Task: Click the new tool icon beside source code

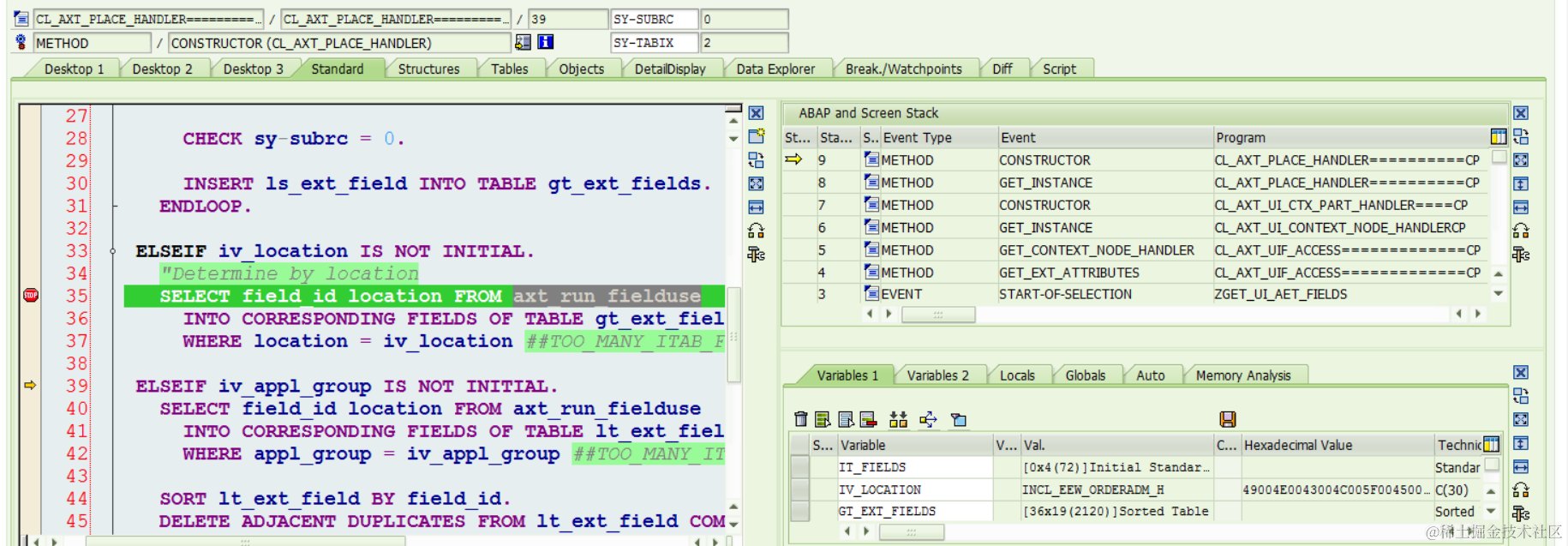Action: [x=757, y=136]
